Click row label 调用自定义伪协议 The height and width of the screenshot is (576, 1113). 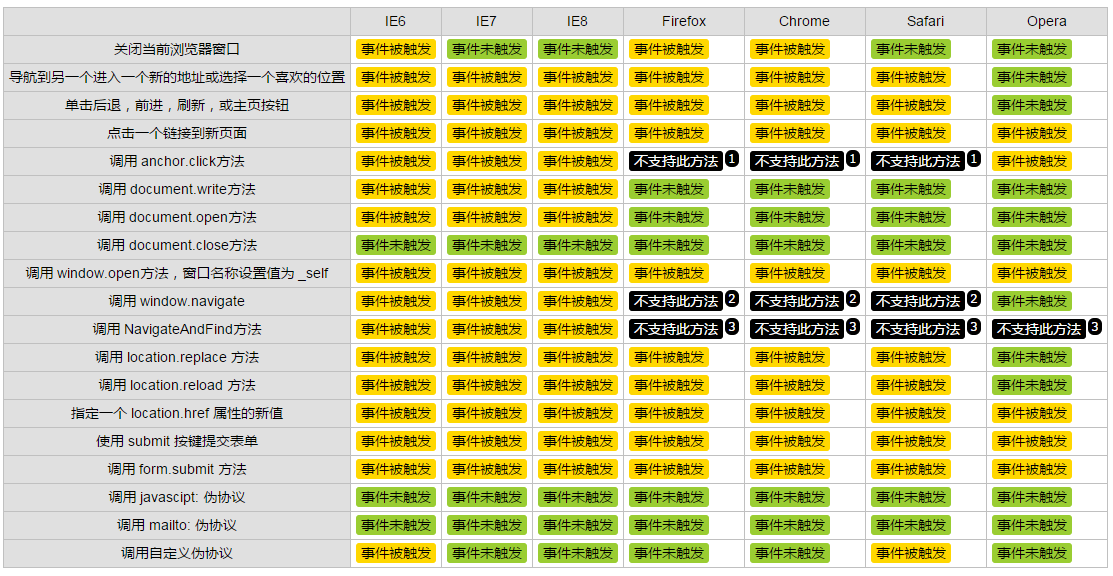(x=177, y=553)
